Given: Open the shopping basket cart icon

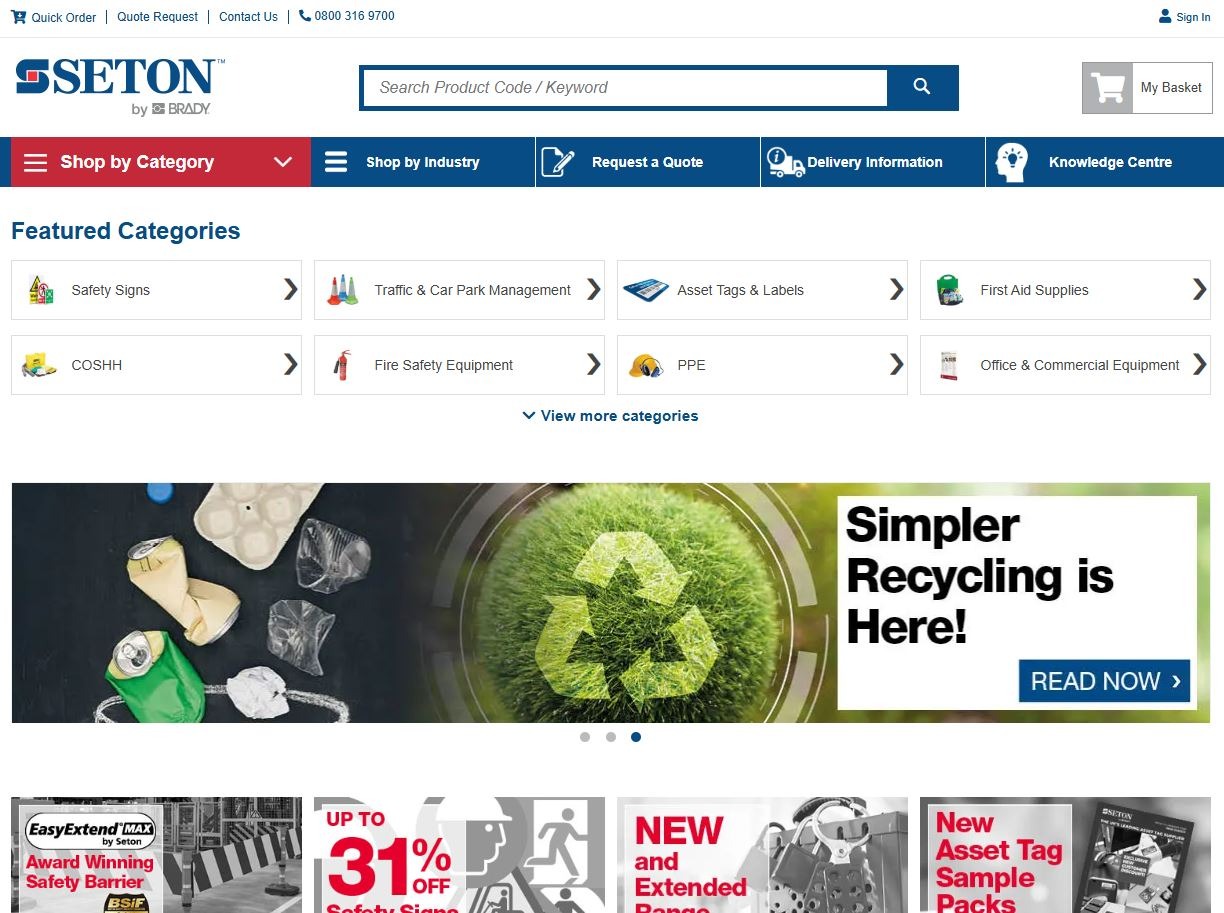Looking at the screenshot, I should (1108, 88).
